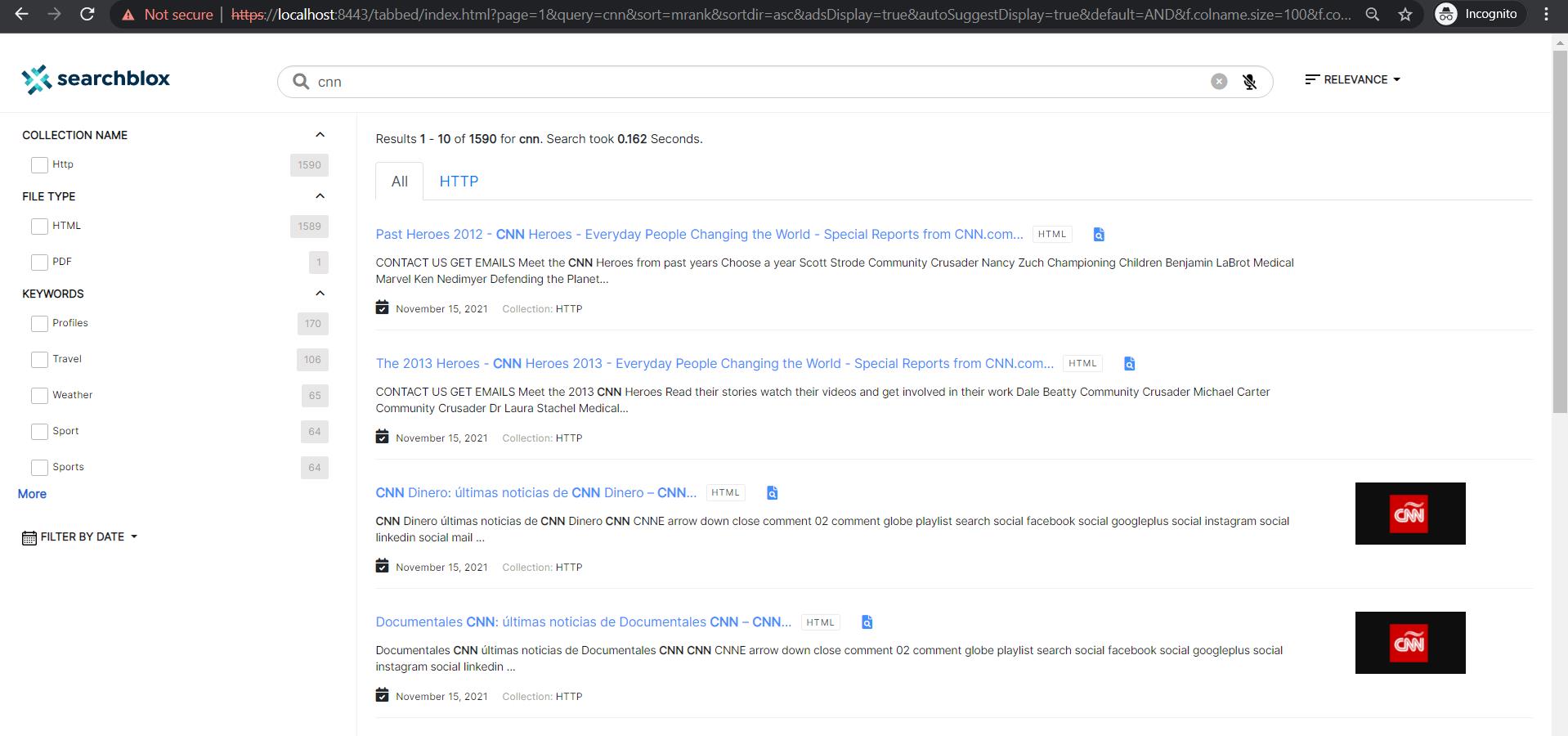This screenshot has width=1568, height=736.
Task: Check the Http collection checkbox
Action: (x=39, y=165)
